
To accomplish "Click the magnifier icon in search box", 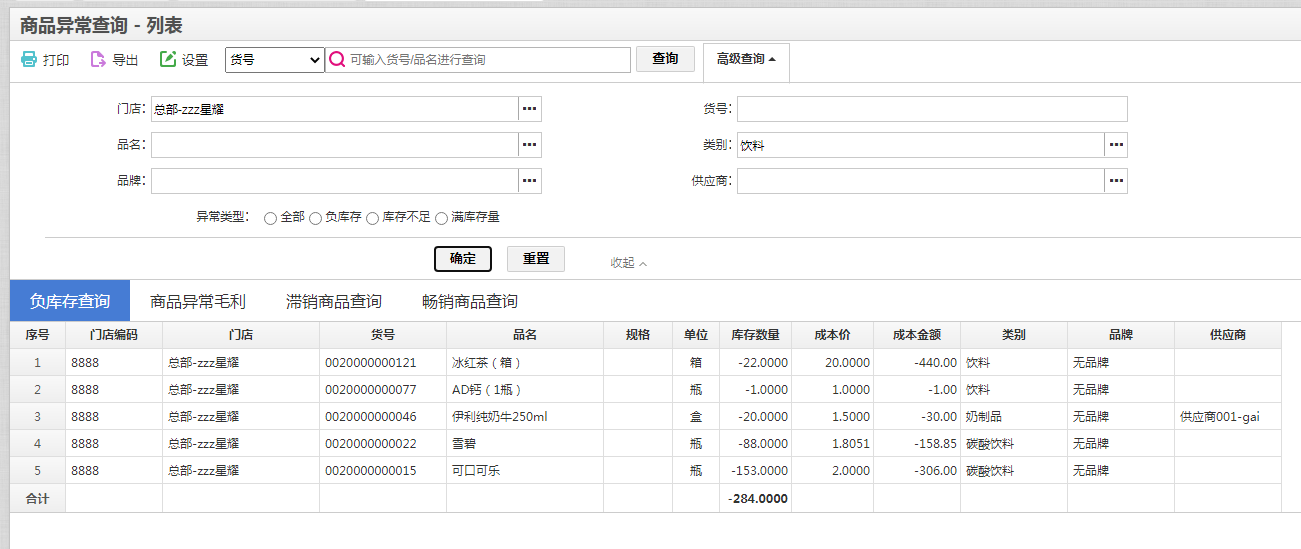I will click(337, 60).
